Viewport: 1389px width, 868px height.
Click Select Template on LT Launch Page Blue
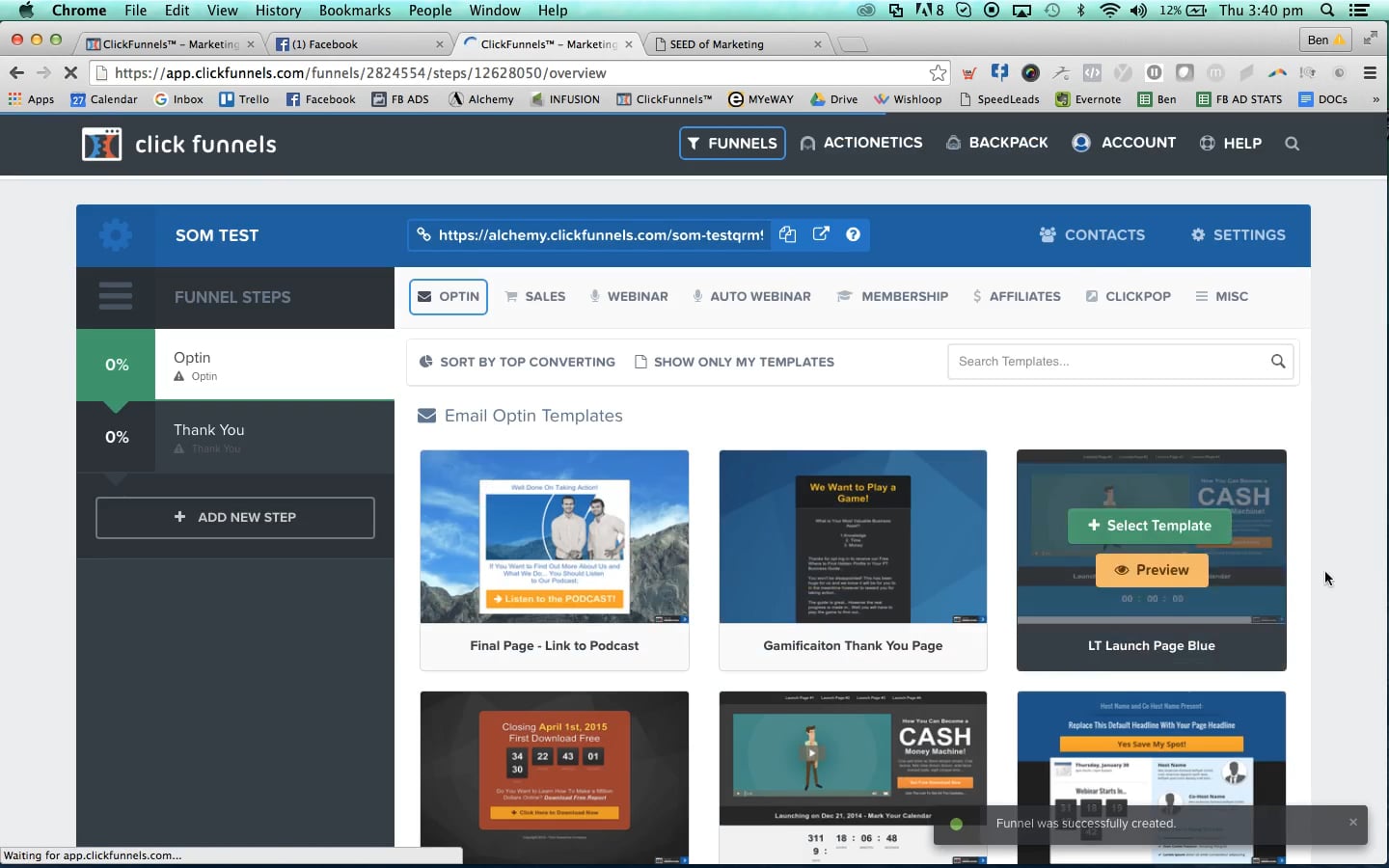click(1150, 526)
